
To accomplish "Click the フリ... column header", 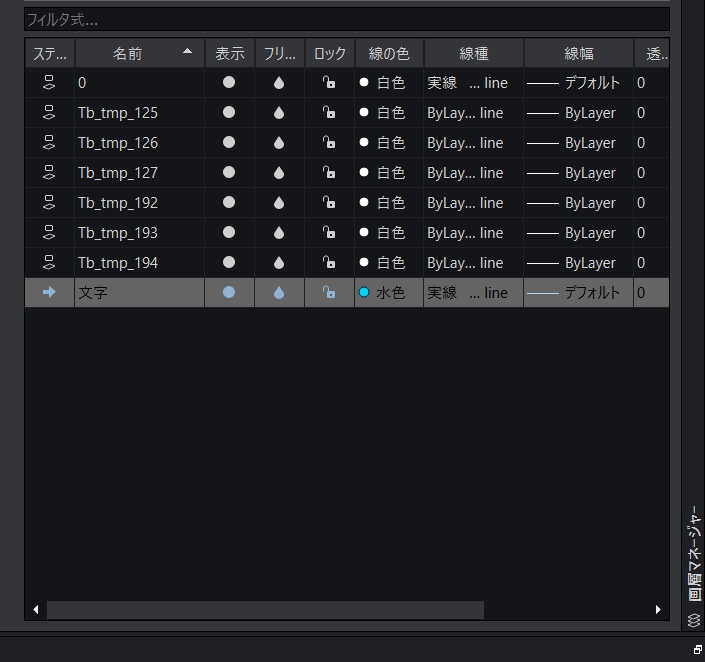I will pyautogui.click(x=280, y=54).
